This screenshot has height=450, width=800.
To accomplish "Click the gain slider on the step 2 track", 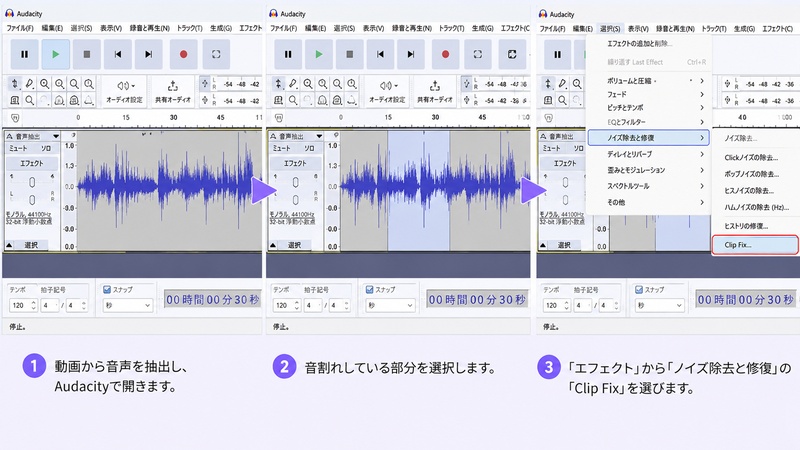I will [x=295, y=182].
